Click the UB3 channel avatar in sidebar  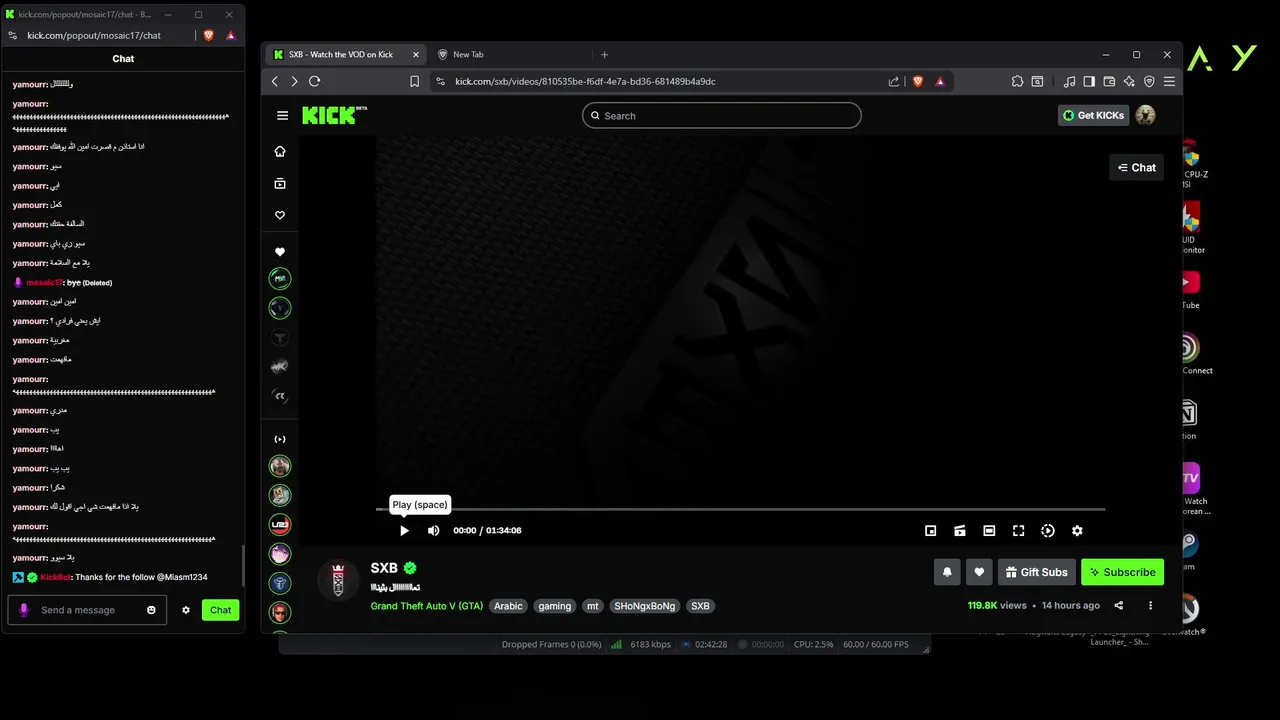280,524
